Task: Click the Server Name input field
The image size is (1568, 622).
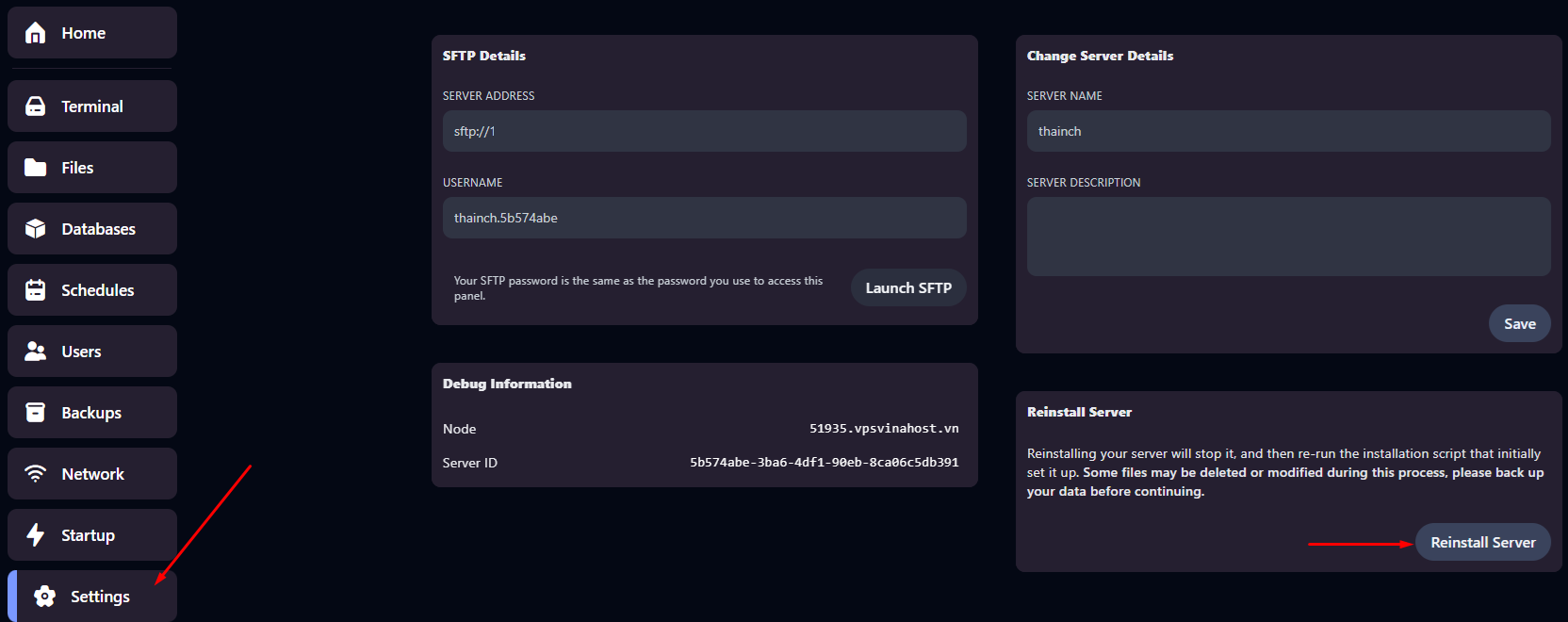Action: tap(1288, 131)
